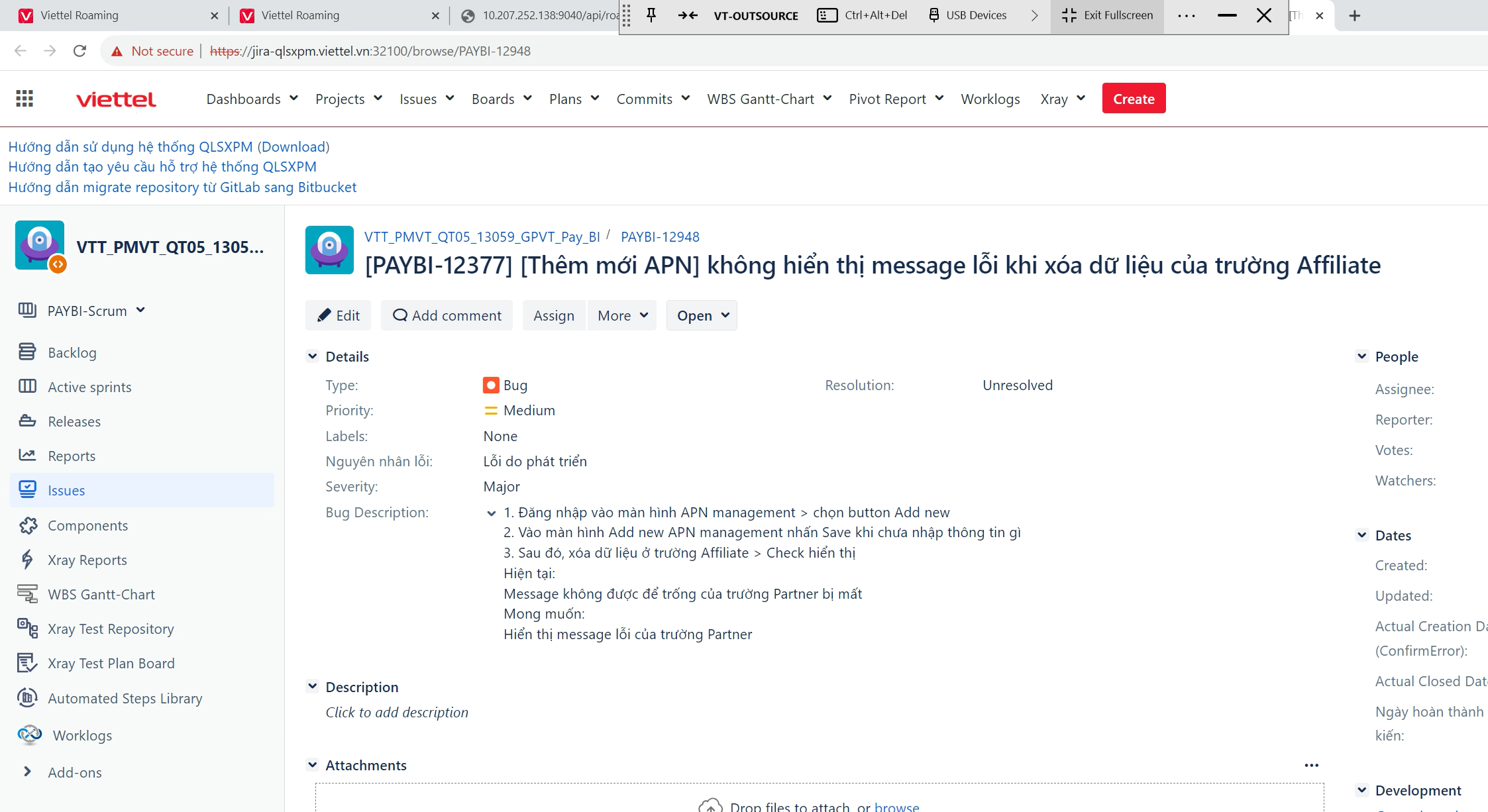Click the Components puzzle icon
Screen dimensions: 1488x812
click(27, 525)
